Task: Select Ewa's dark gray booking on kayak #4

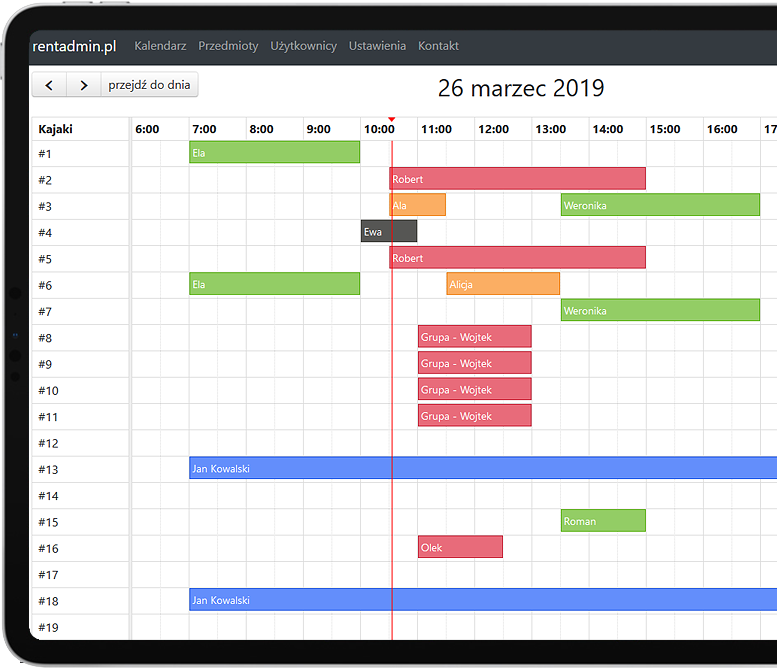Action: pos(388,232)
